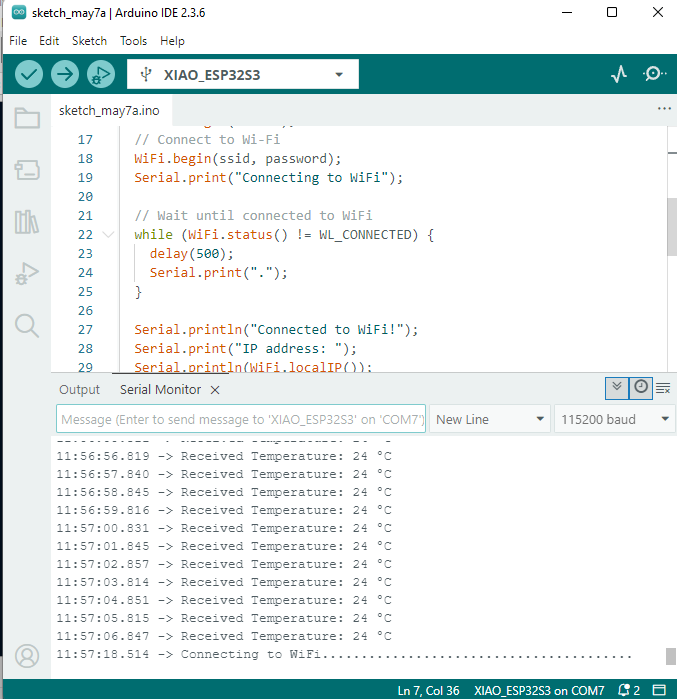Image resolution: width=677 pixels, height=699 pixels.
Task: Click the '// Wait until connected to WiFi' comment
Action: (x=253, y=216)
